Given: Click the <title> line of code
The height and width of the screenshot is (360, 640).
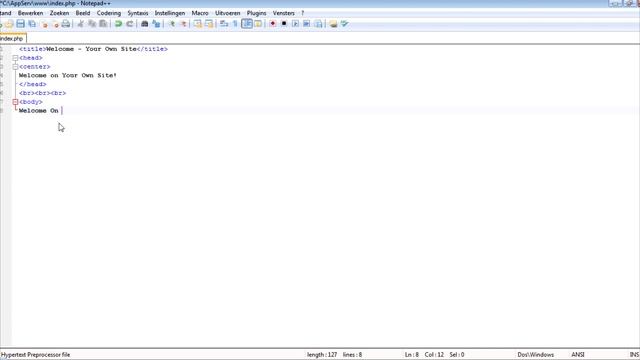Looking at the screenshot, I should 93,49.
